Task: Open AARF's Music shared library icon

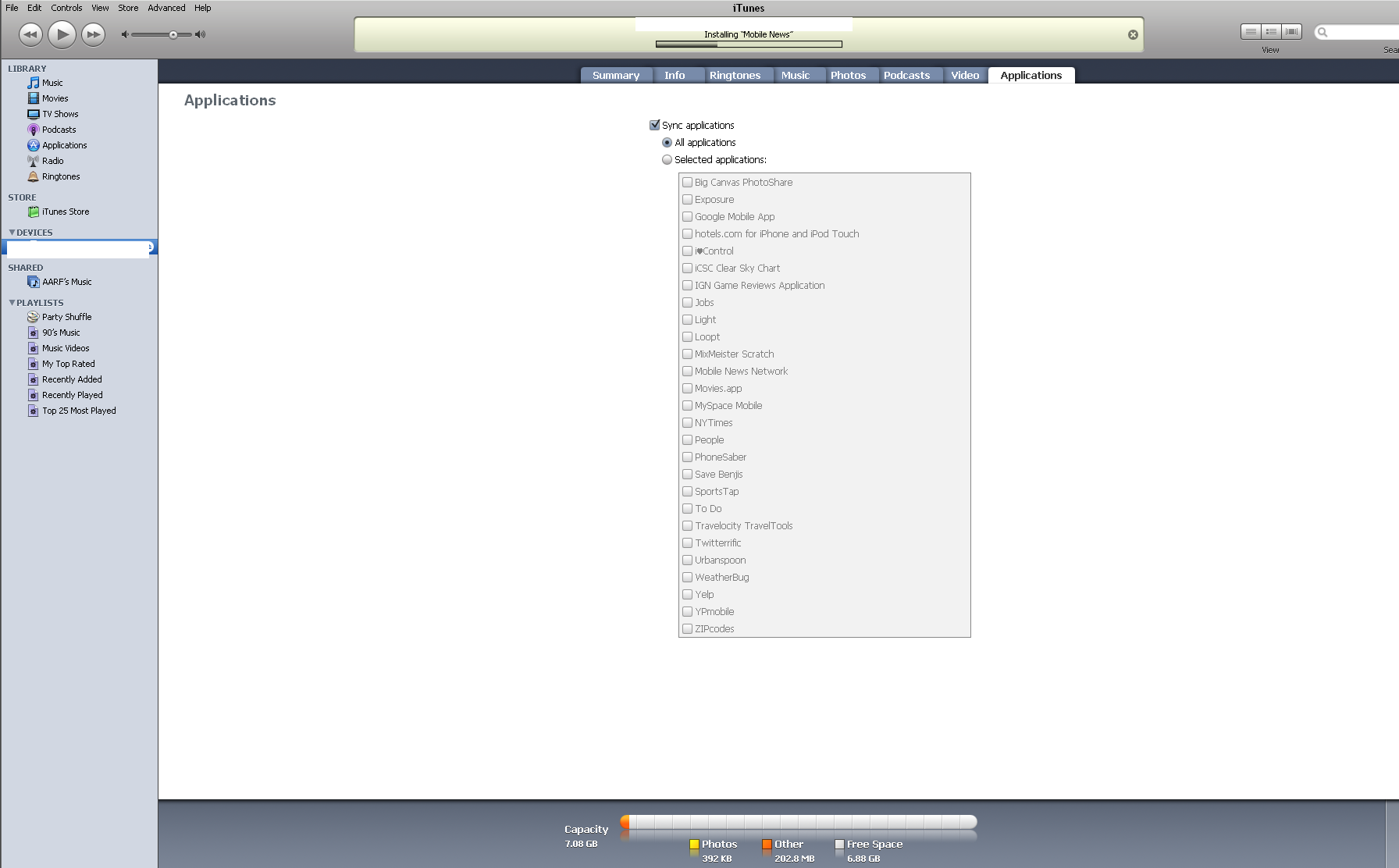Action: click(33, 282)
